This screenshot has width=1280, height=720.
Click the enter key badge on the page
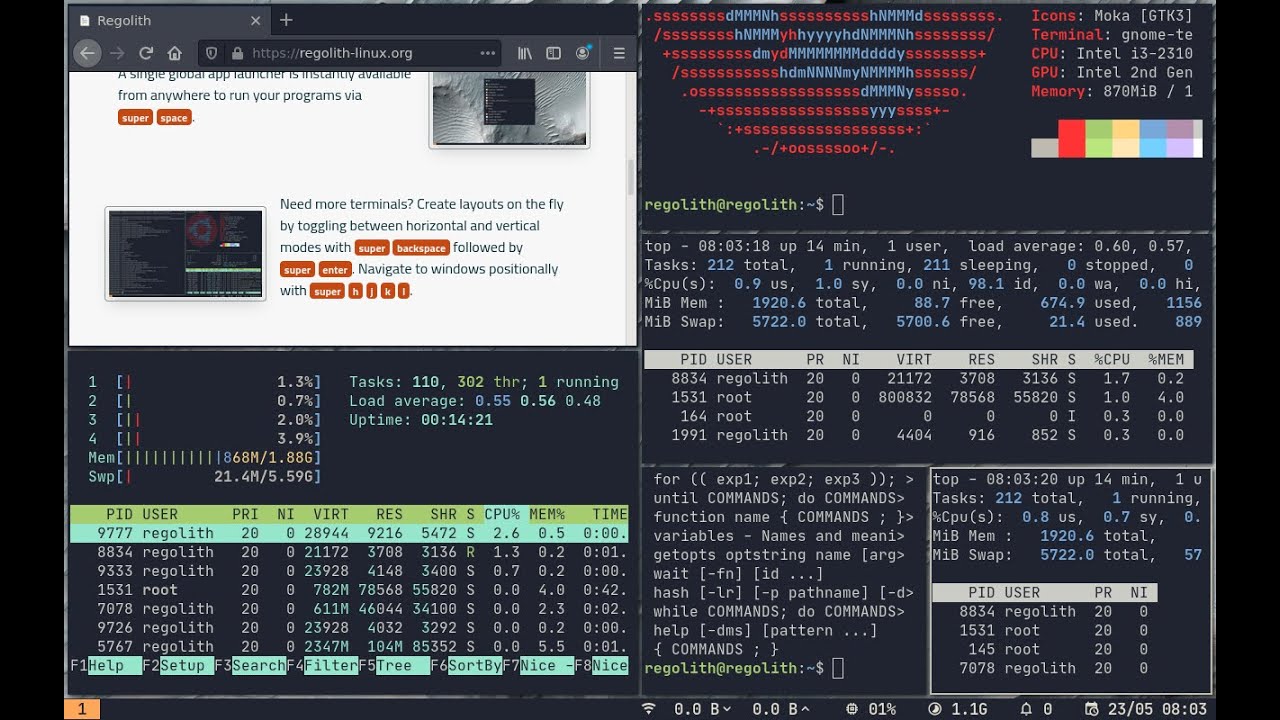tap(335, 270)
